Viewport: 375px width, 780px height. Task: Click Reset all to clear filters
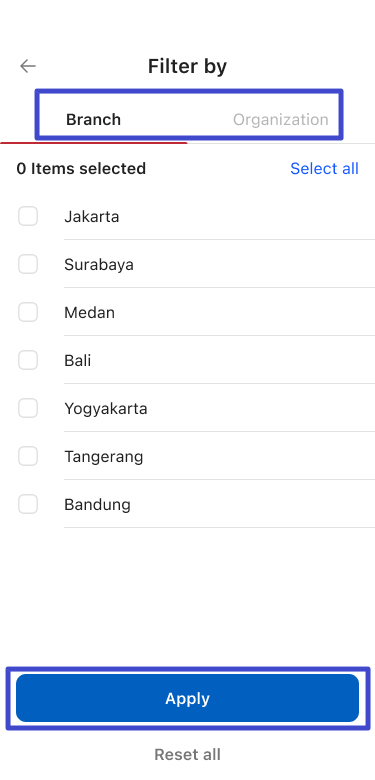tap(188, 754)
